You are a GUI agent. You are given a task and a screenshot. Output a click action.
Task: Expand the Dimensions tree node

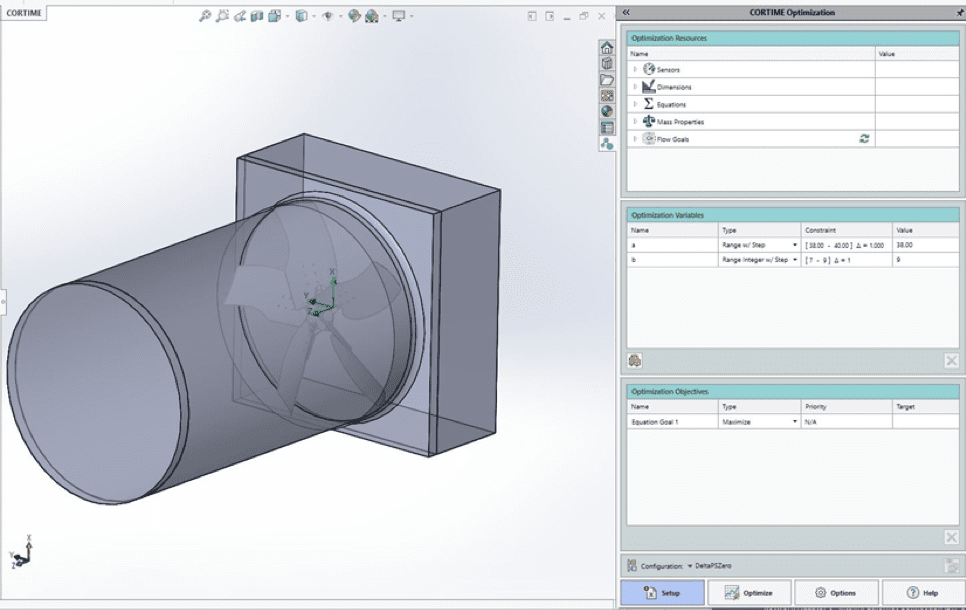(635, 87)
